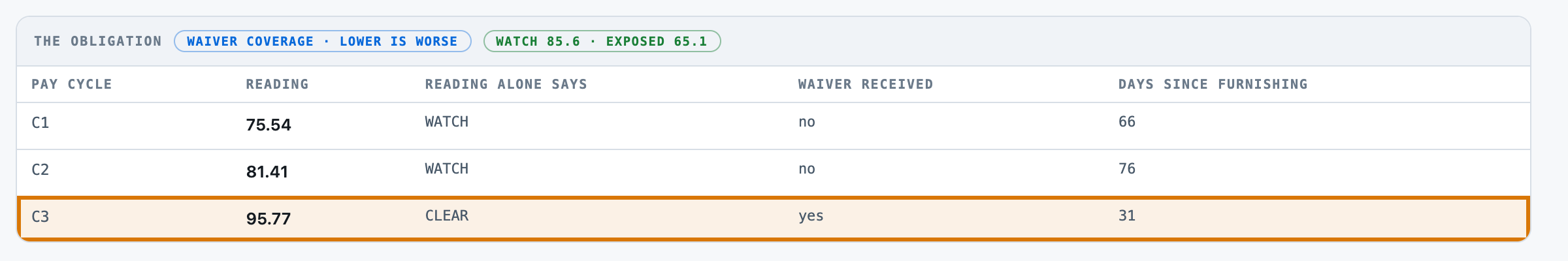Select the C2 pay cycle row
The height and width of the screenshot is (261, 1568).
pos(774,173)
